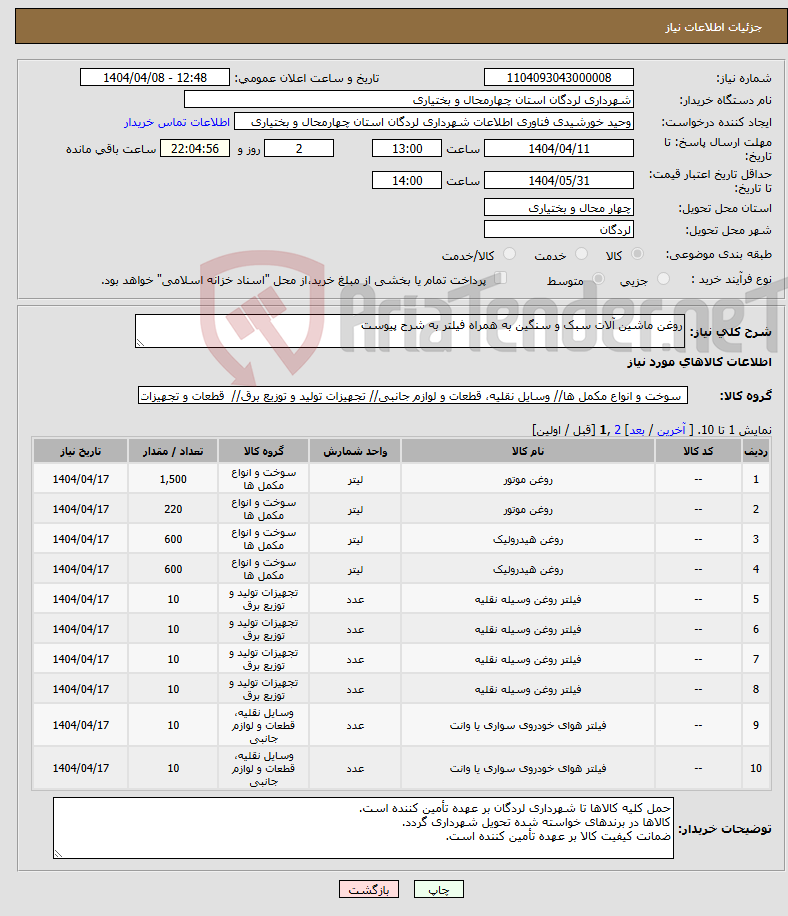This screenshot has width=788, height=916.
Task: Click the resize handle of شرح کلی نیاز box
Action: point(140,343)
